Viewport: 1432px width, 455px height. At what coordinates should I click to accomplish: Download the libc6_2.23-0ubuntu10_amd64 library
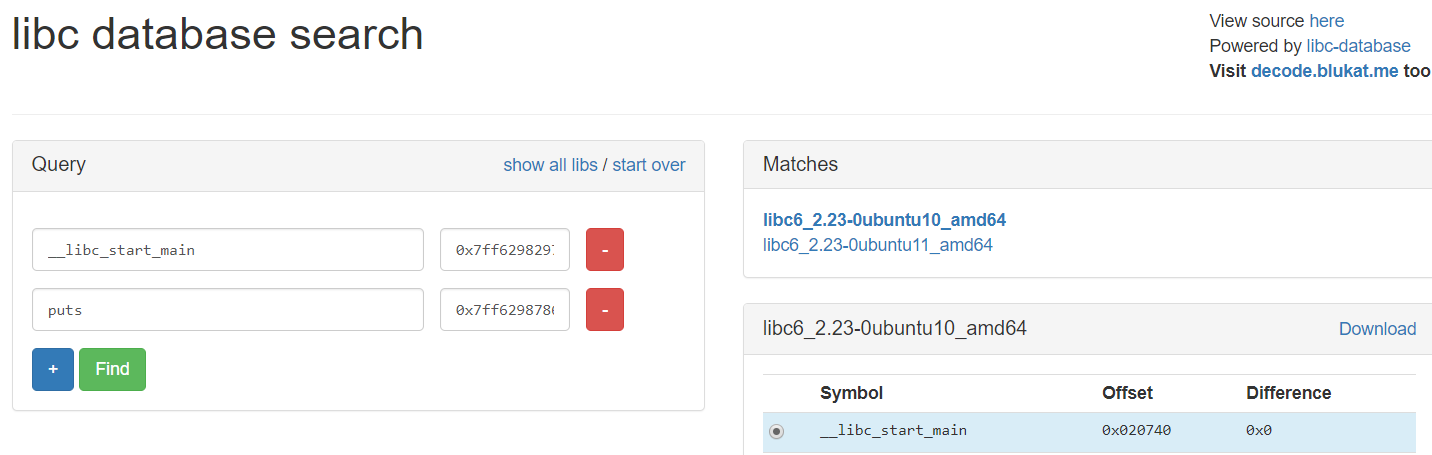coord(1377,329)
